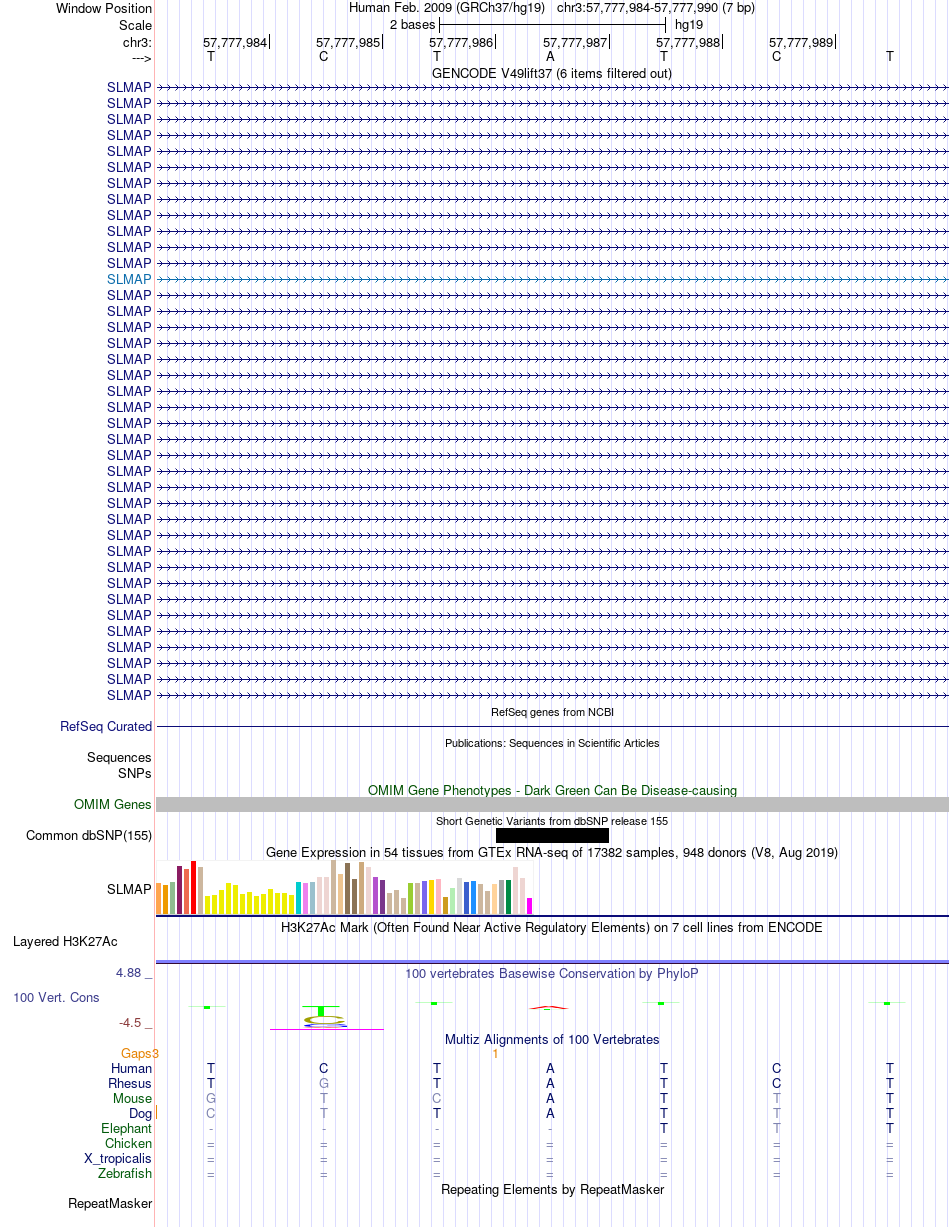This screenshot has width=950, height=1227.
Task: Open the OMIM Gene Phenotypes track title
Action: pos(552,790)
